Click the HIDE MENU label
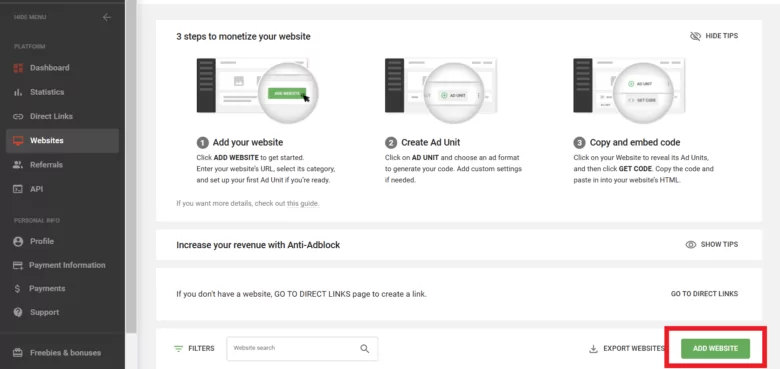The height and width of the screenshot is (369, 780). (x=30, y=17)
